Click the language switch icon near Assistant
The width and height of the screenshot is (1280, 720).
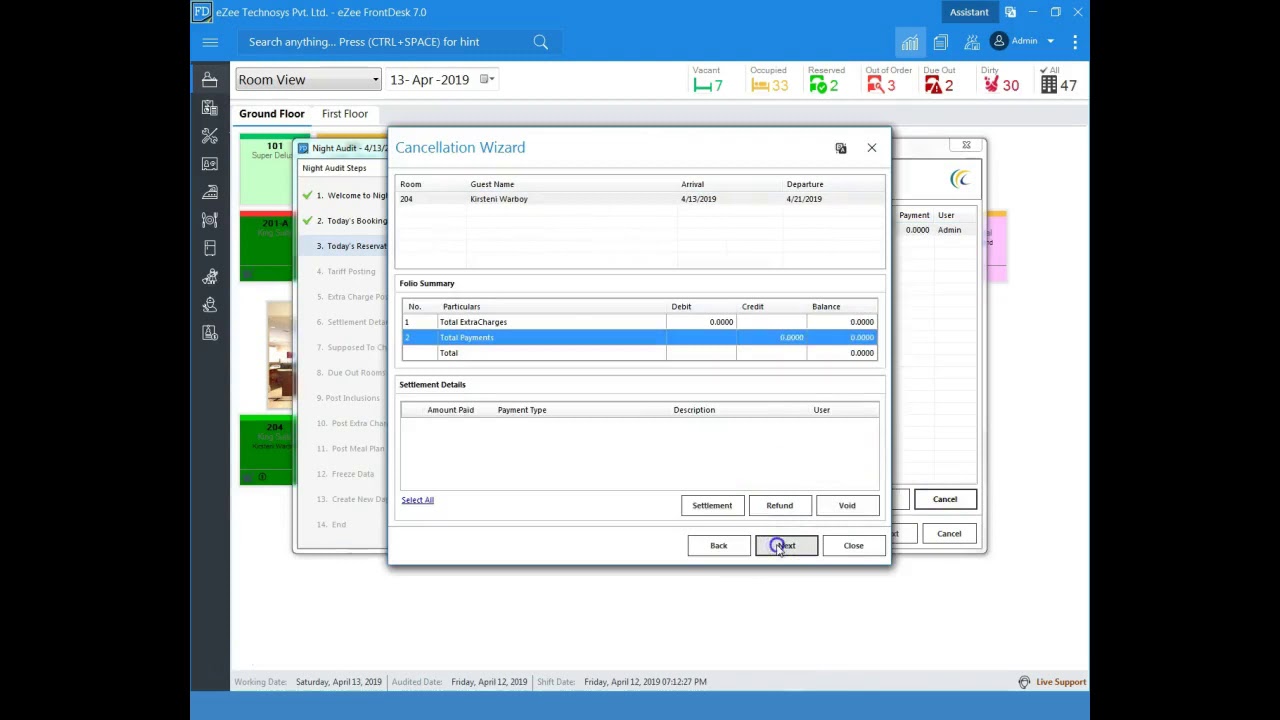point(1010,12)
